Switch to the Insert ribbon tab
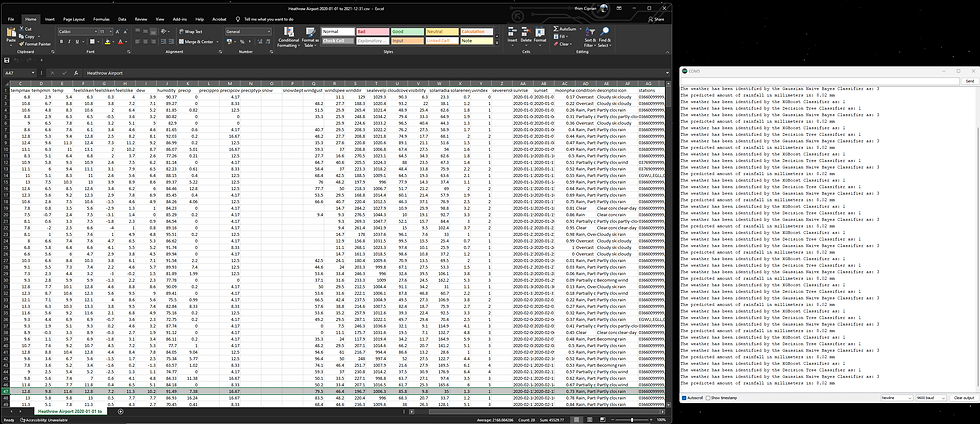This screenshot has width=980, height=424. [x=49, y=19]
